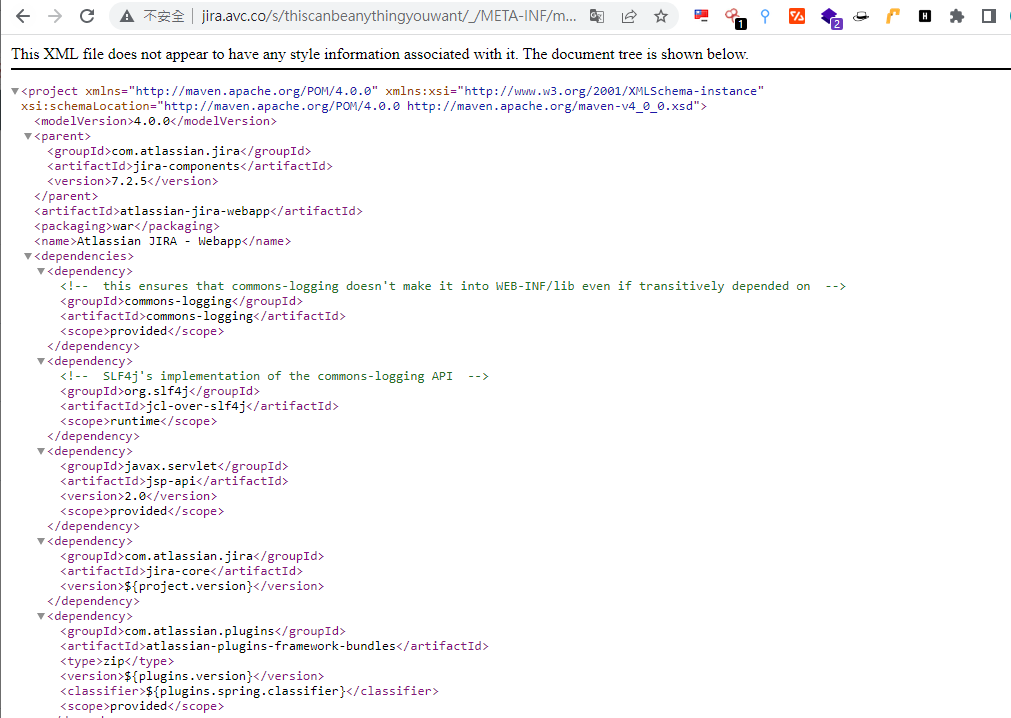The image size is (1011, 718).
Task: Click the jira-components artifactId text
Action: pos(186,166)
